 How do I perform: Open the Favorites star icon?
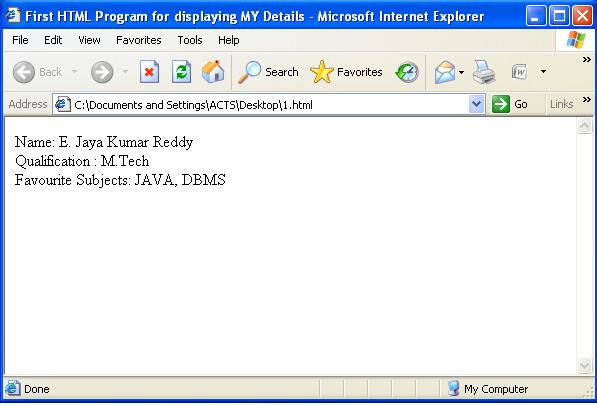click(322, 72)
